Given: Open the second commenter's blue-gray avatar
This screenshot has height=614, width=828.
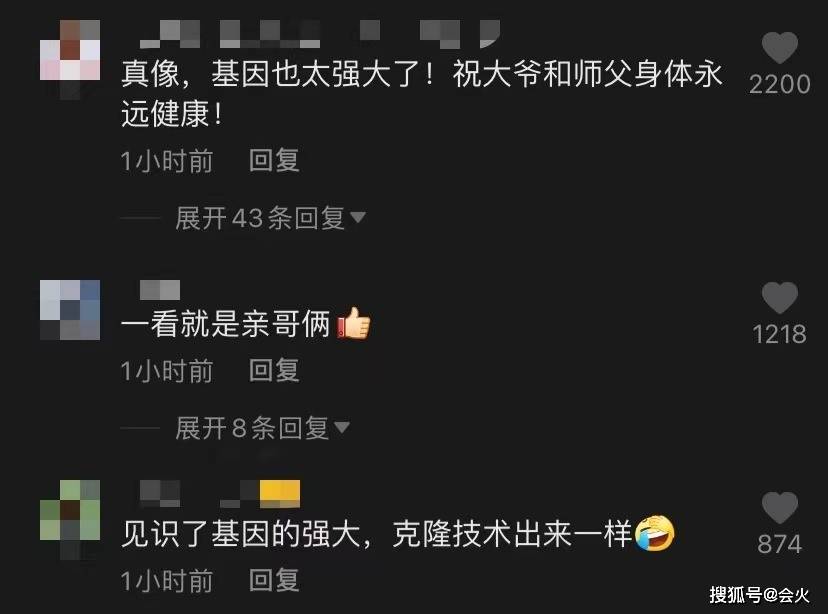Looking at the screenshot, I should click(70, 310).
